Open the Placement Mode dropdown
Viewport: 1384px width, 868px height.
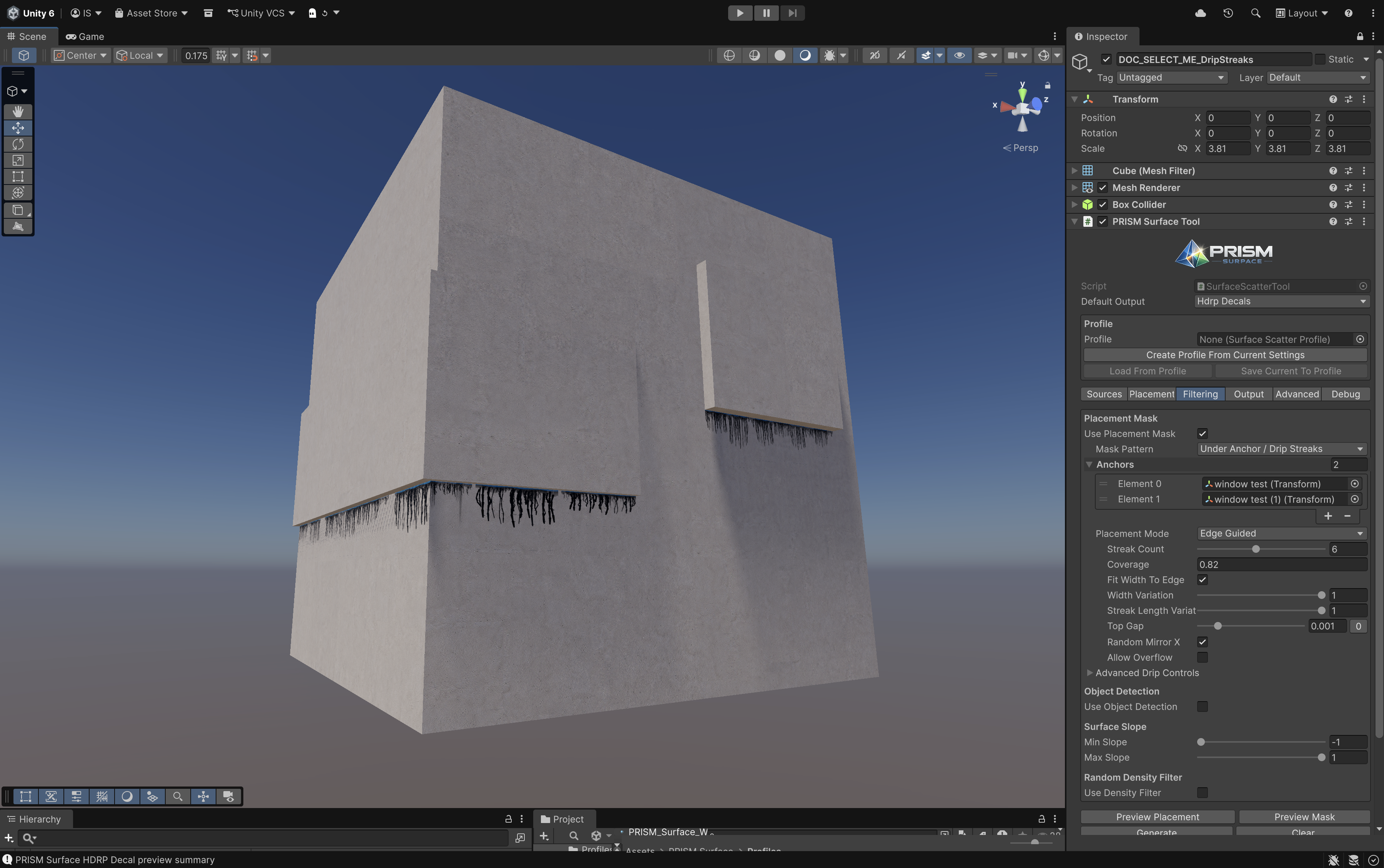pos(1282,533)
